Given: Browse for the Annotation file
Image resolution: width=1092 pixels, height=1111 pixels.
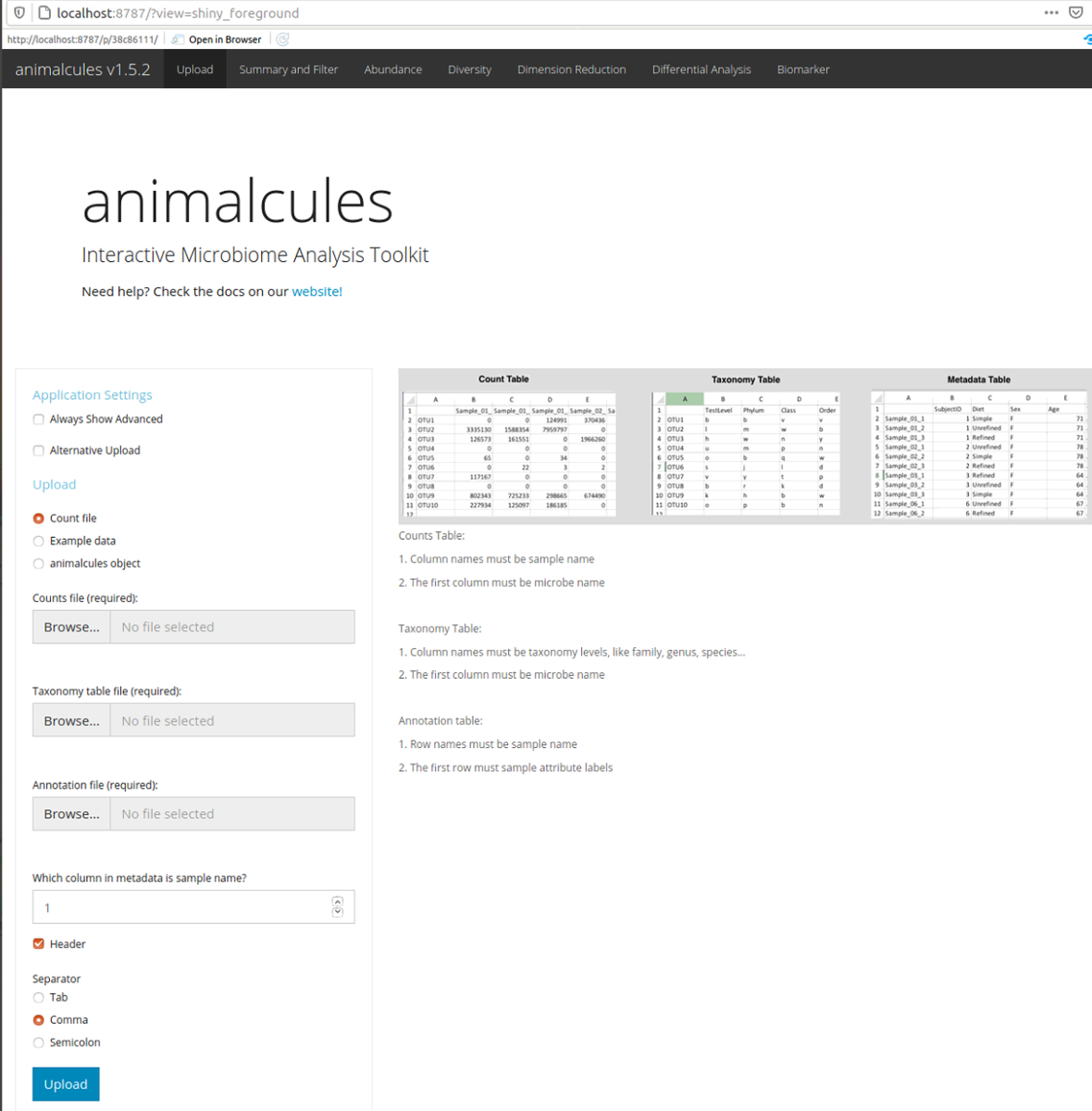Looking at the screenshot, I should point(71,814).
